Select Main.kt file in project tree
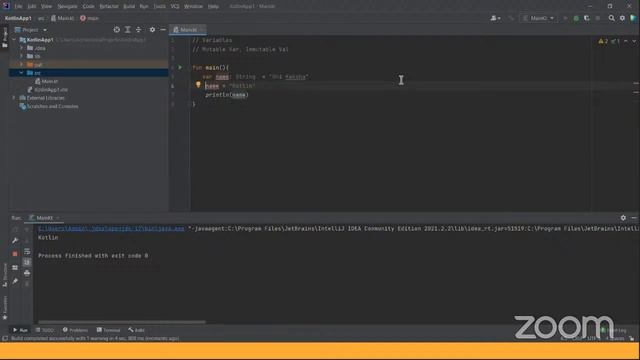This screenshot has width=640, height=360. coord(46,81)
